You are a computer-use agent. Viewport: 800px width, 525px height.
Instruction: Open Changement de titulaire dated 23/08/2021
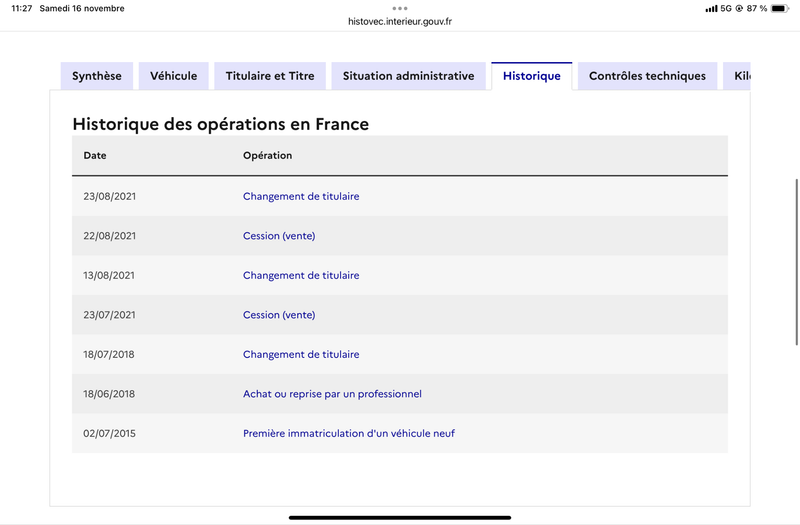tap(301, 196)
